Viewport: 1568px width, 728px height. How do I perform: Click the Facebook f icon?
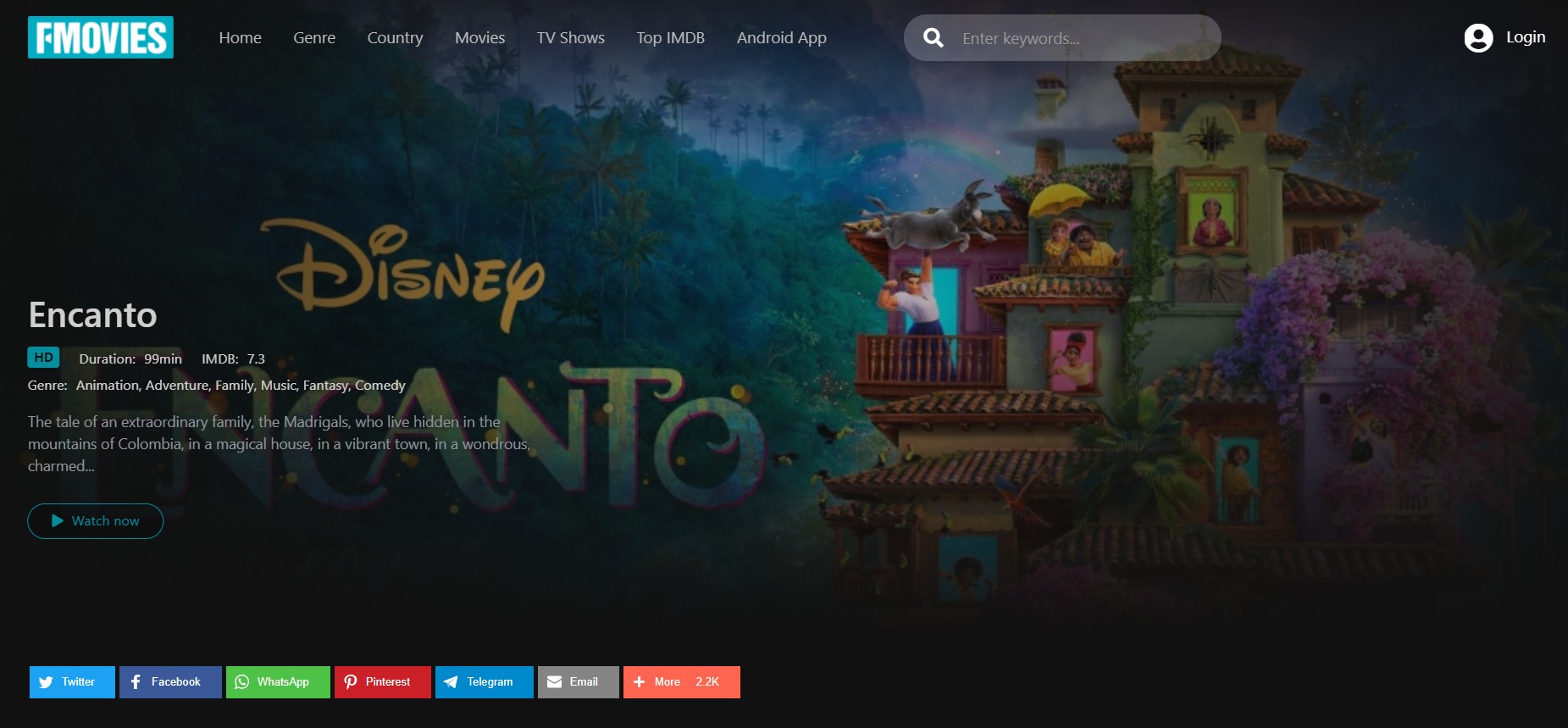[x=136, y=682]
